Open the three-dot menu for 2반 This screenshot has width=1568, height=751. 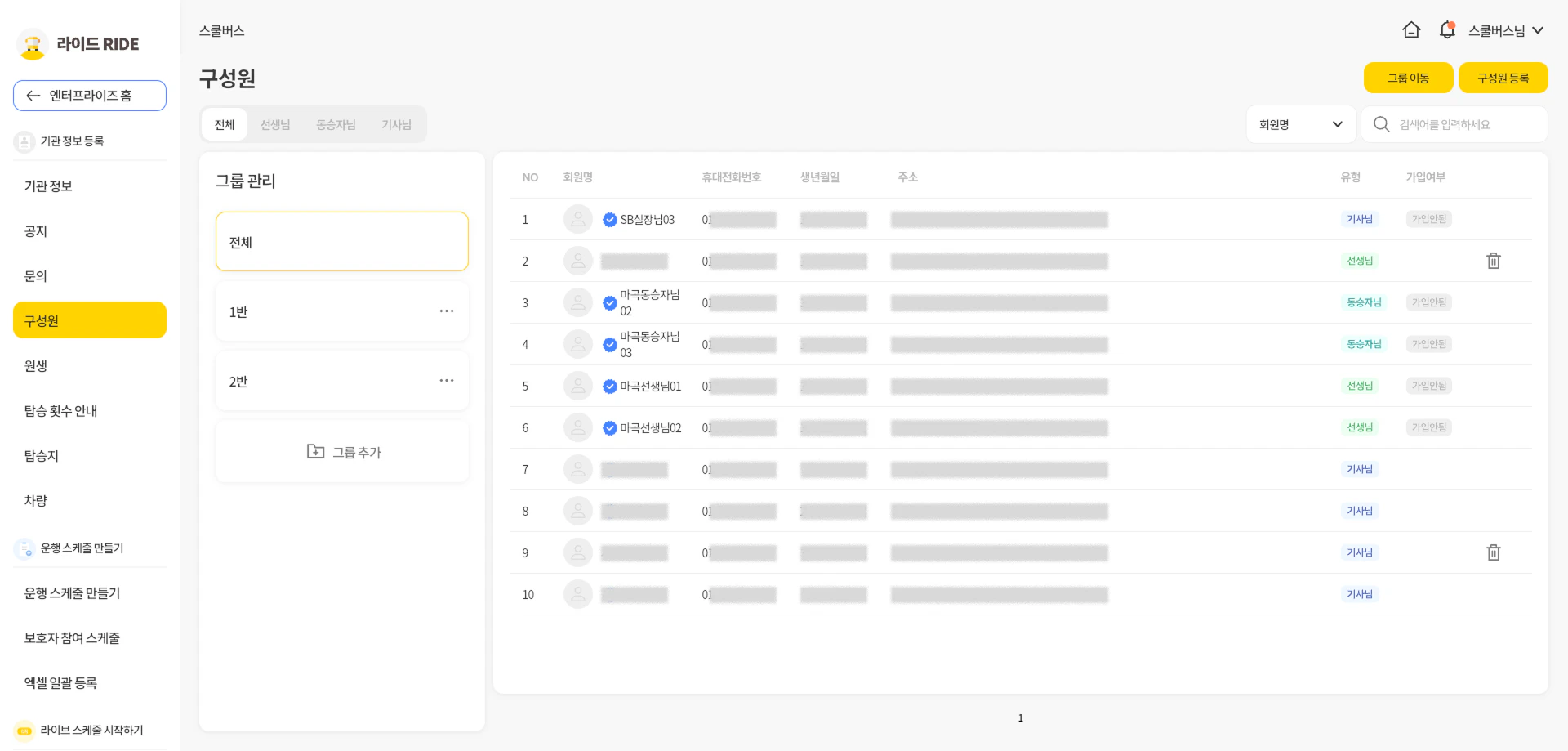(x=446, y=381)
